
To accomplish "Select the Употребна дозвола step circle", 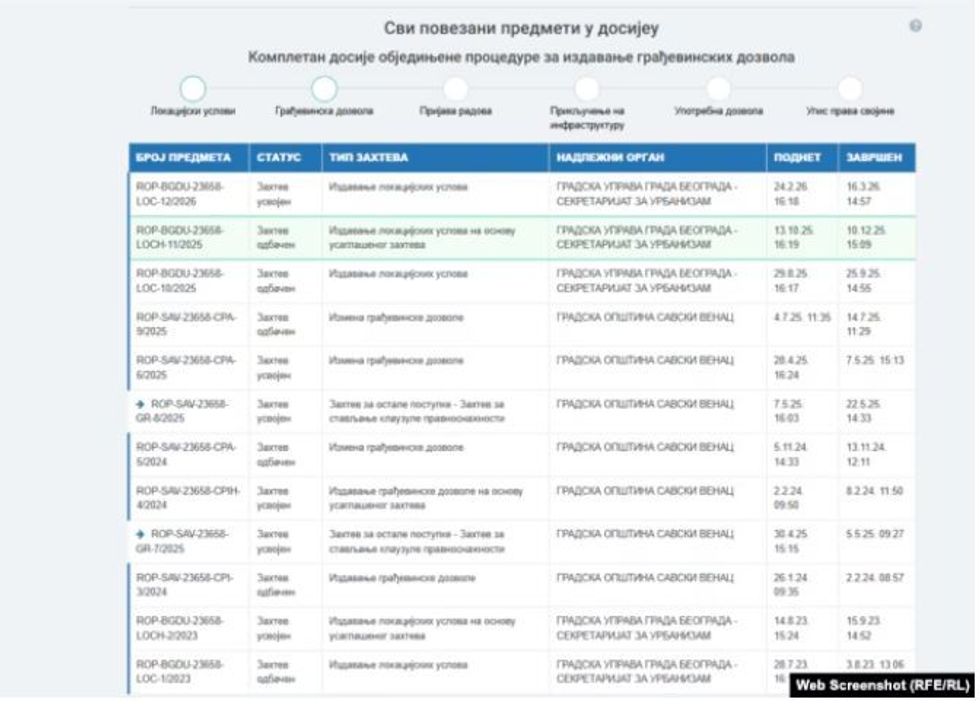I will coord(718,90).
